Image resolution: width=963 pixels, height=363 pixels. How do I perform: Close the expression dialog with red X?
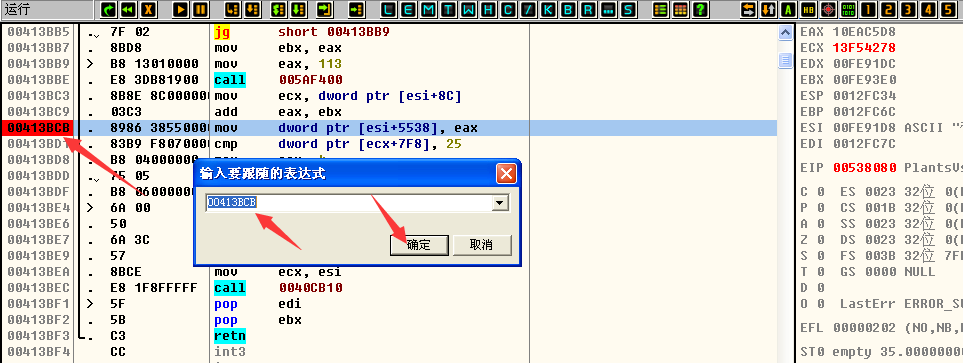point(506,174)
